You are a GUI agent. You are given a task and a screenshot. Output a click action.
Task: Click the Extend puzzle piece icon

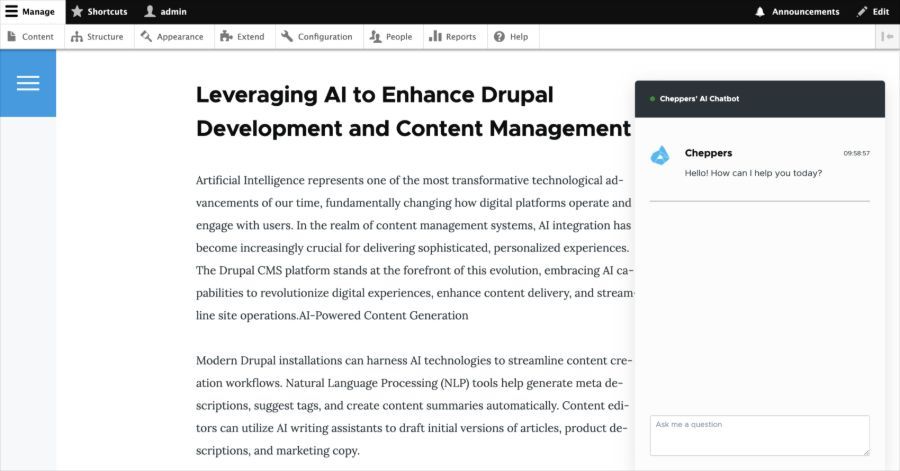point(226,36)
